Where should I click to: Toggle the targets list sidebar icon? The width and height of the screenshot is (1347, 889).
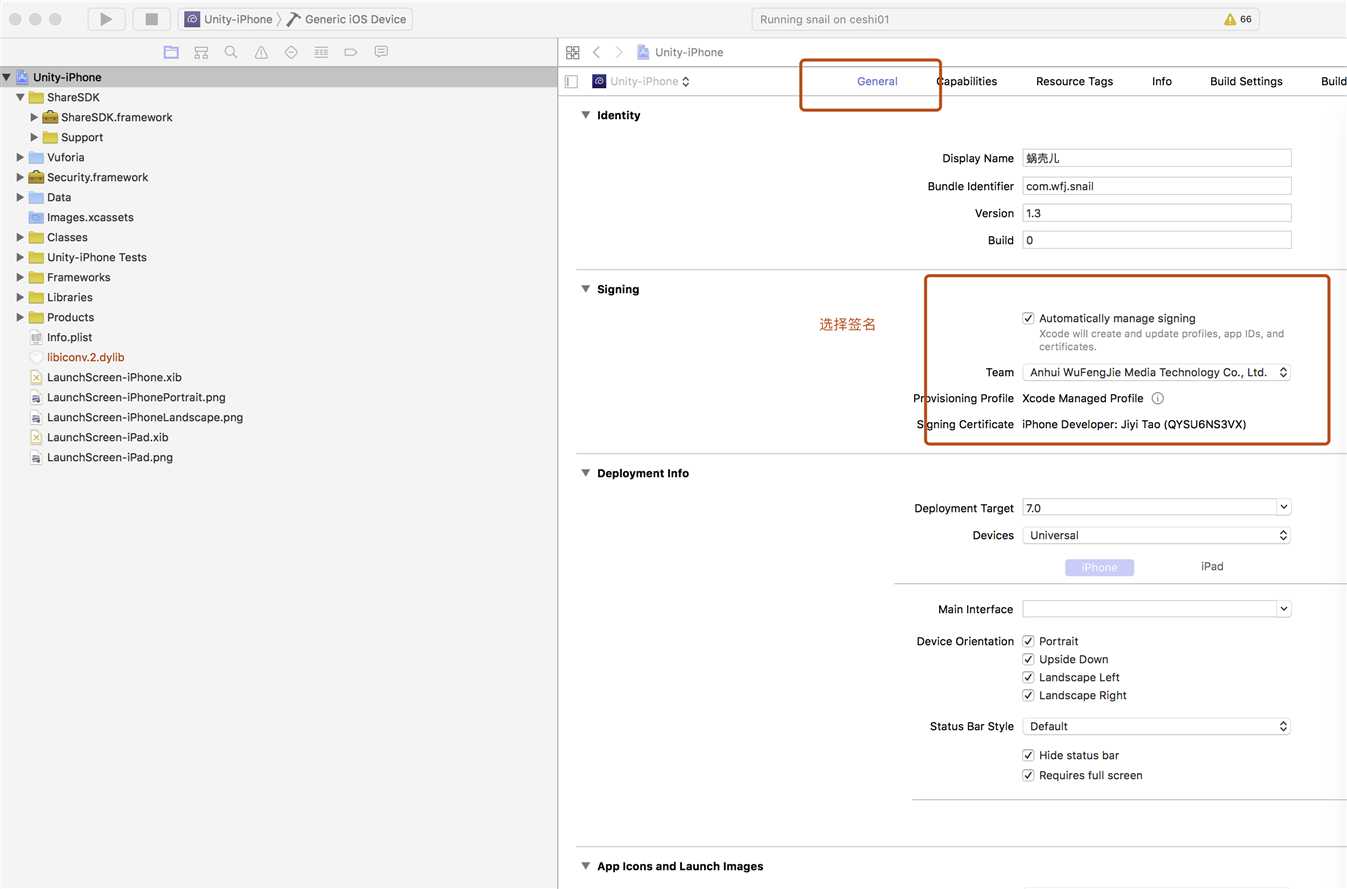(x=571, y=82)
